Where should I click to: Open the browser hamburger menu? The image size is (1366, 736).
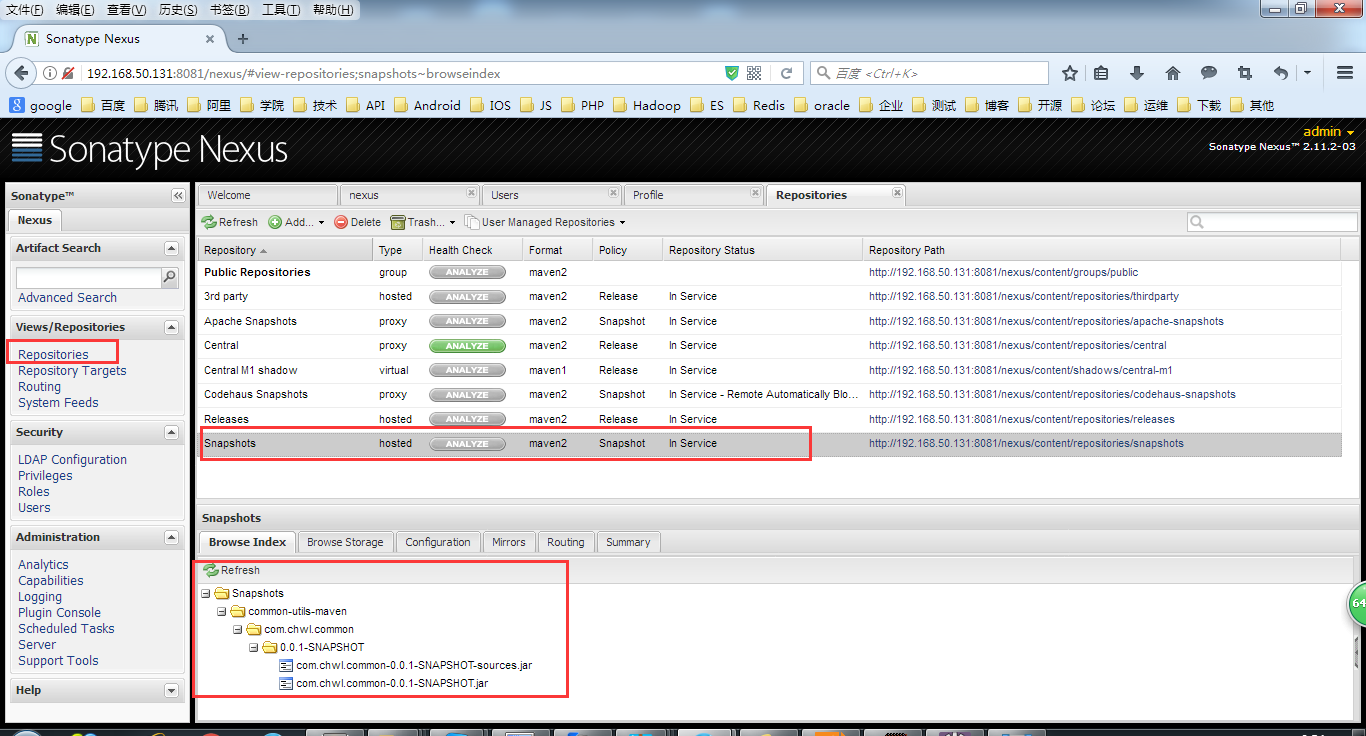click(x=1345, y=73)
